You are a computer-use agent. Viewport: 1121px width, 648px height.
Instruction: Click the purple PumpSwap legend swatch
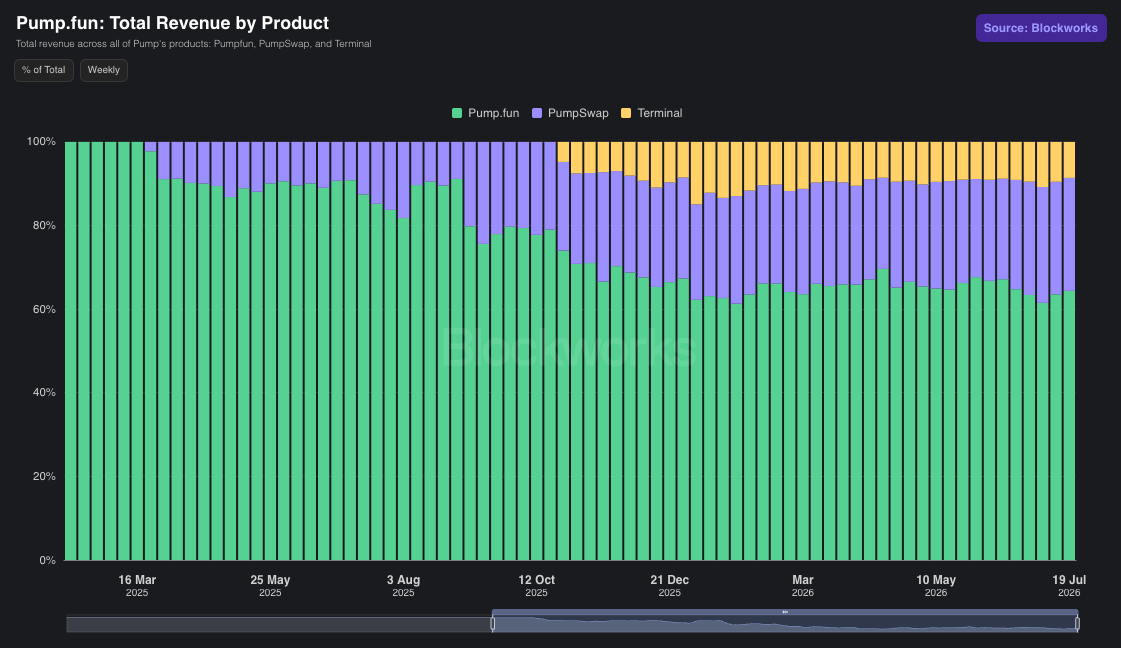pyautogui.click(x=538, y=113)
